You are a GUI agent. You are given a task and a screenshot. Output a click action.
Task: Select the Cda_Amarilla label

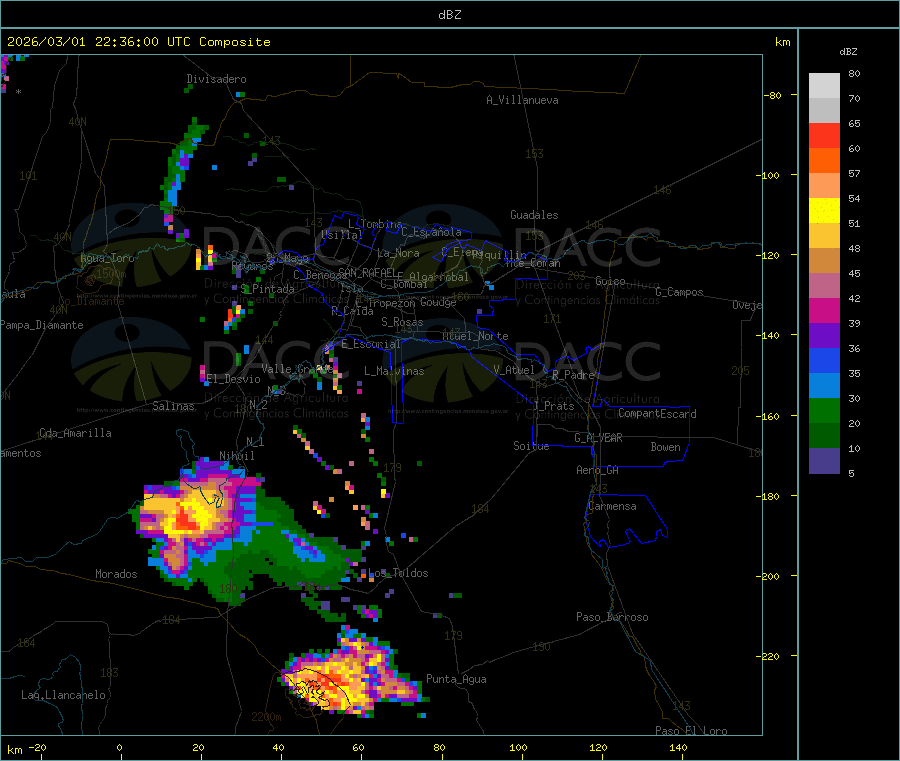point(75,433)
